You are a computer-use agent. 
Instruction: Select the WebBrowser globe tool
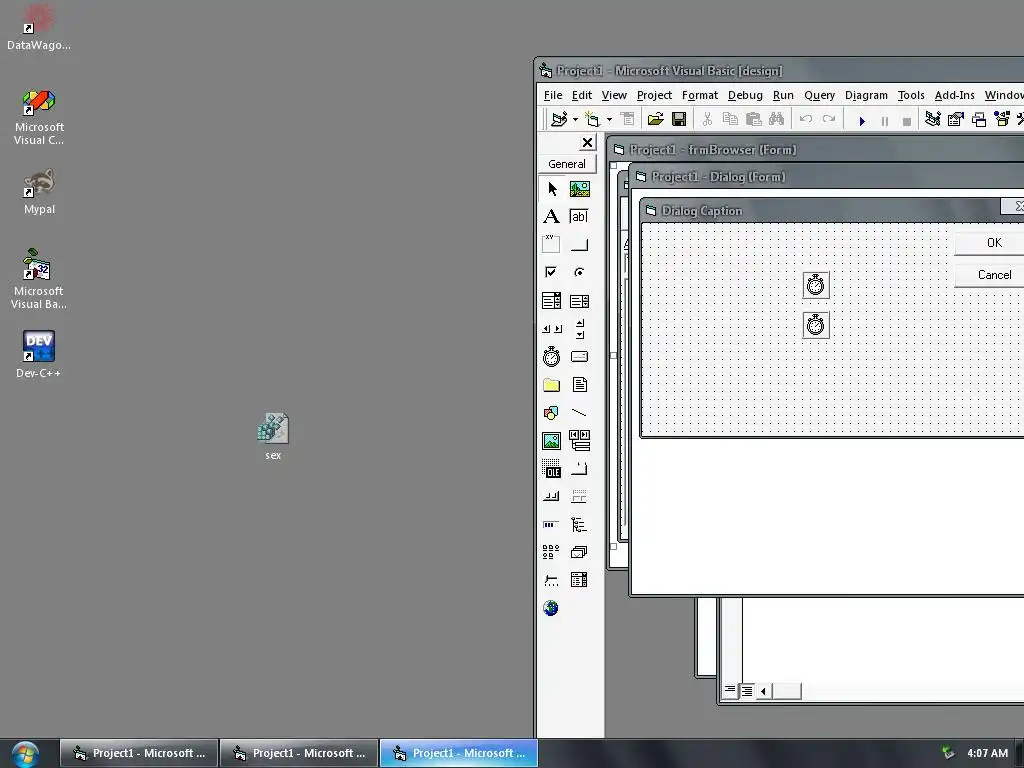552,608
